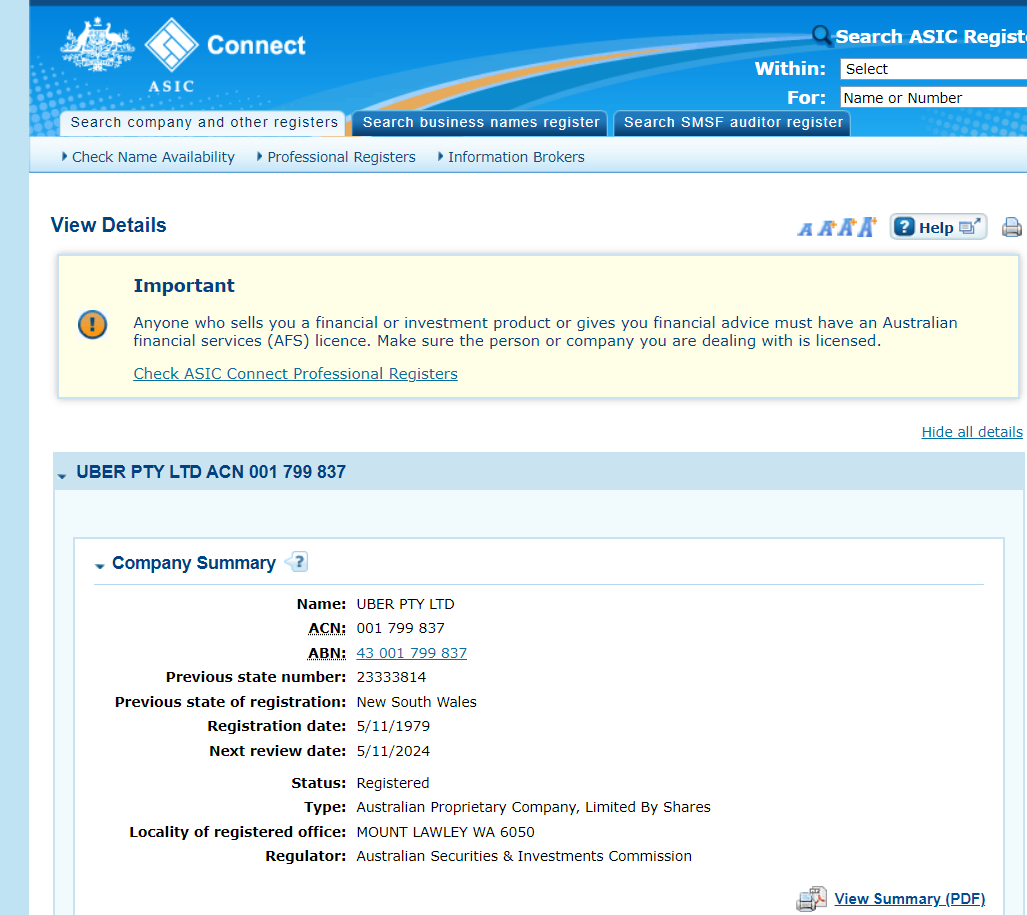Select the third font size option
1027x915 pixels.
coord(847,227)
